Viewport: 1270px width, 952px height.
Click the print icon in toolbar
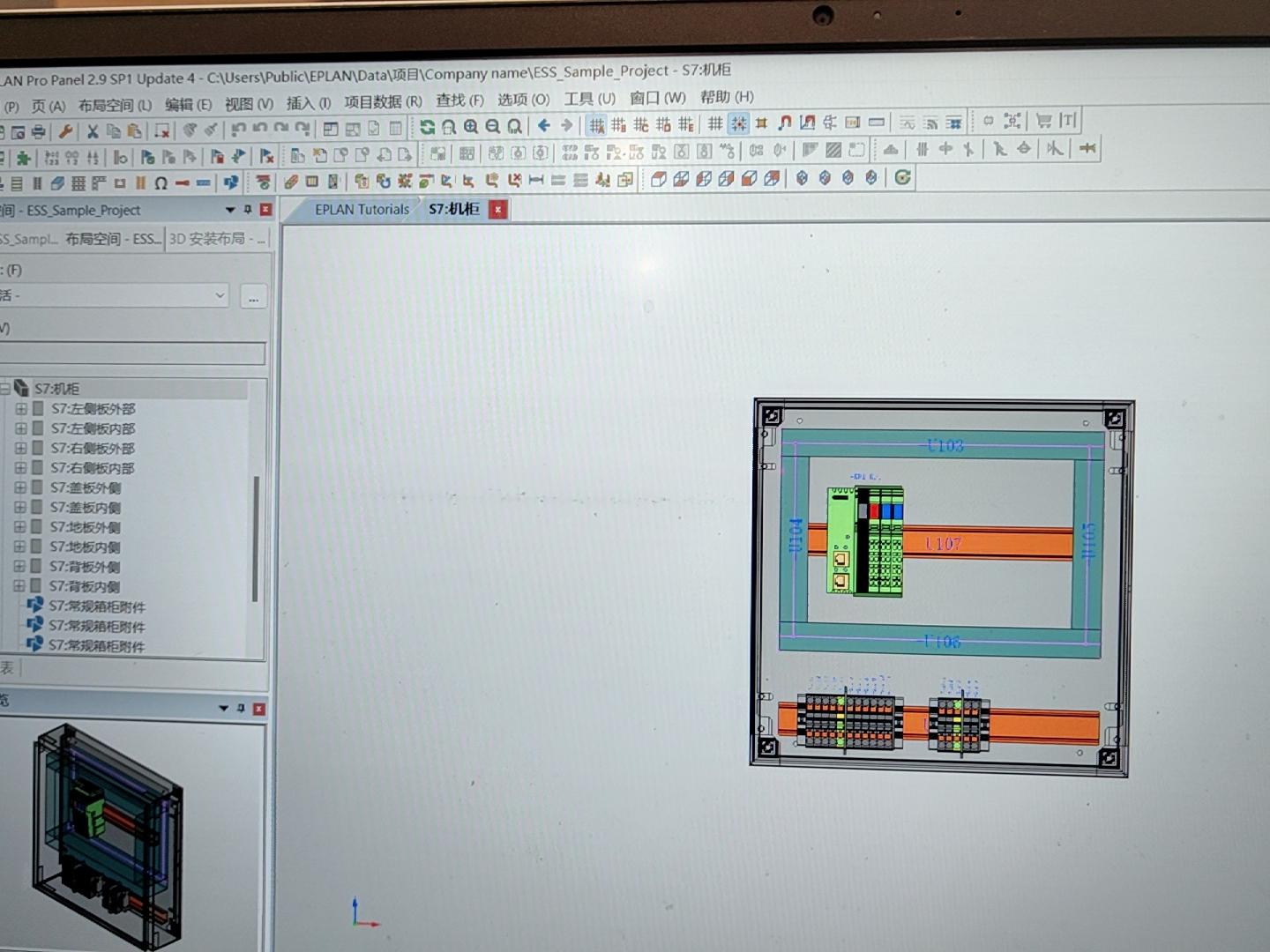(38, 132)
